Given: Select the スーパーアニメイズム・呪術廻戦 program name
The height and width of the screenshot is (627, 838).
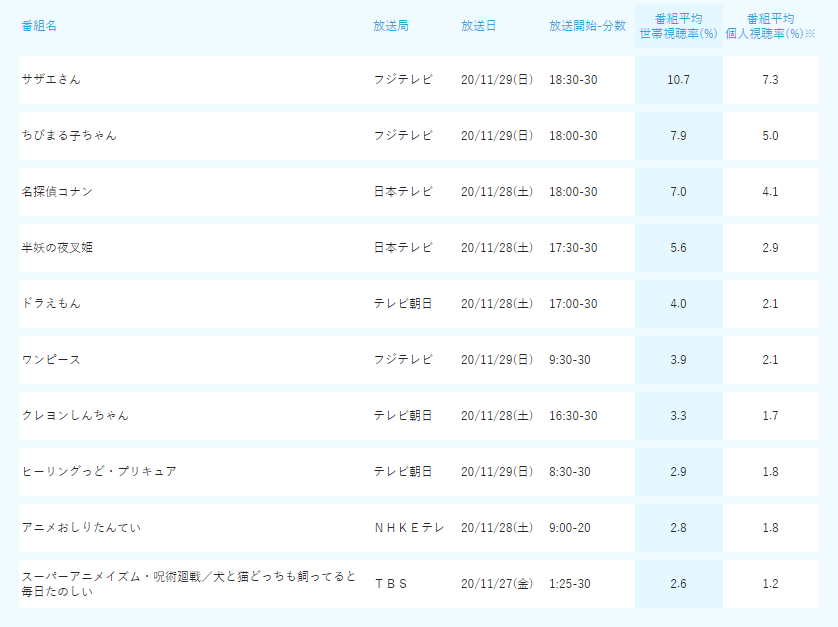Looking at the screenshot, I should point(189,584).
